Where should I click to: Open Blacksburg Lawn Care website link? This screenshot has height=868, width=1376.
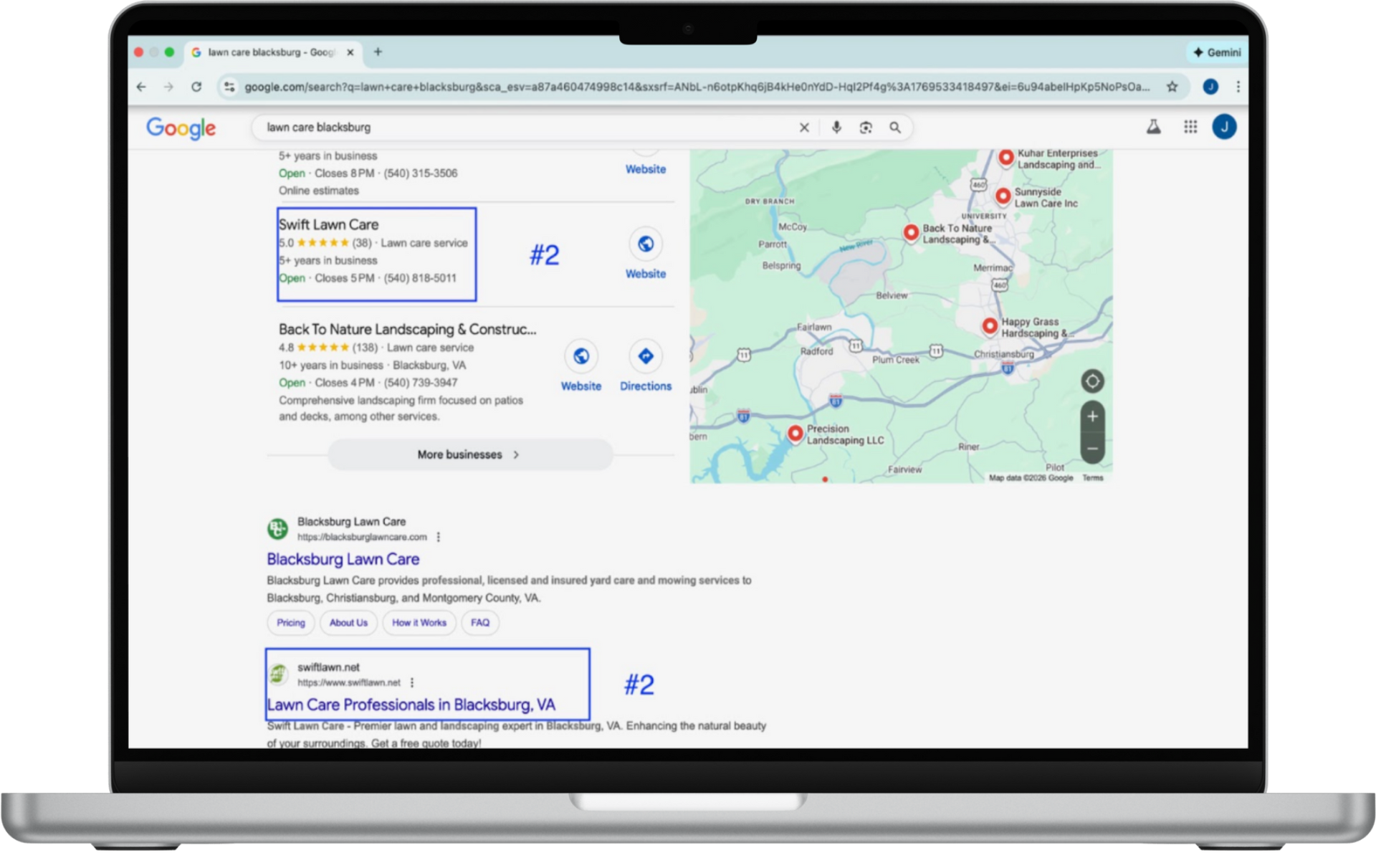[x=343, y=559]
